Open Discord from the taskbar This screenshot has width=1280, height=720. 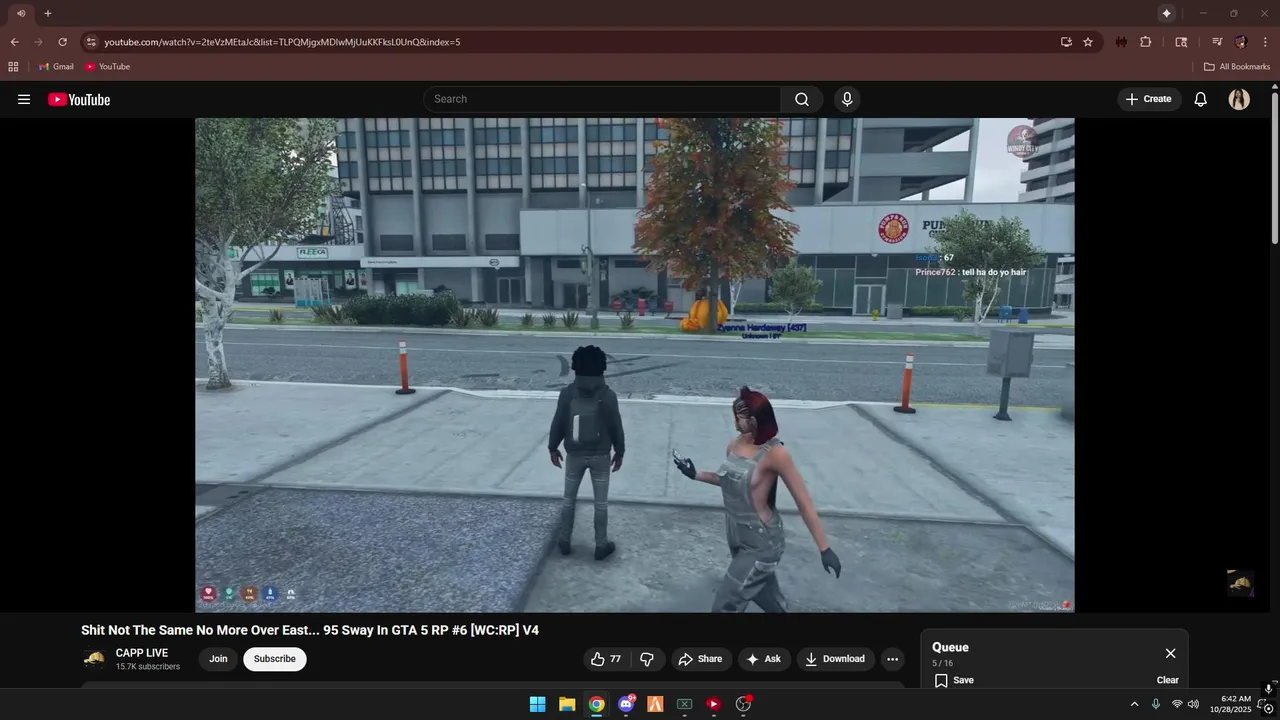(626, 704)
